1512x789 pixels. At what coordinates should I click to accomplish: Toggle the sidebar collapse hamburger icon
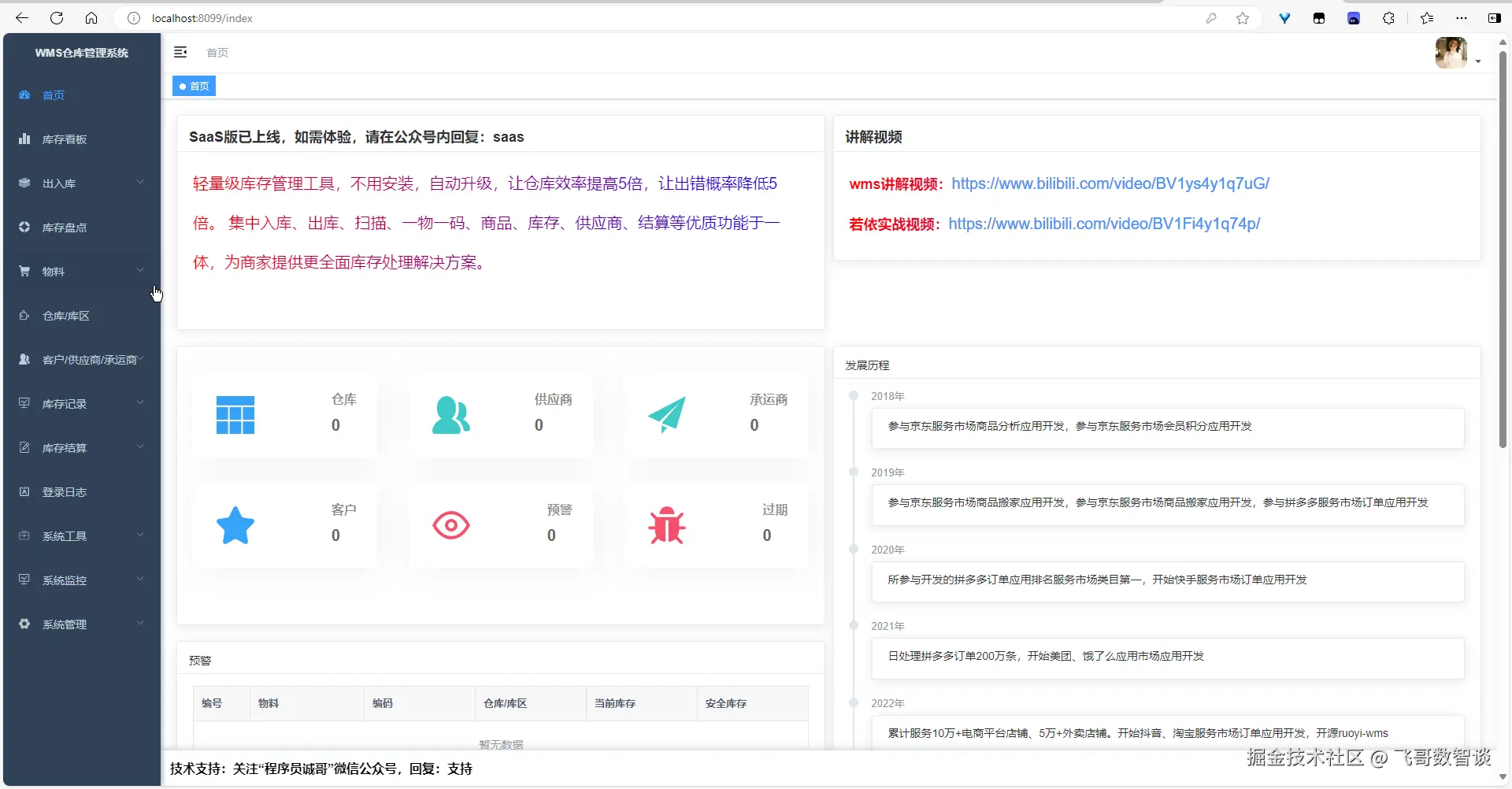point(180,52)
